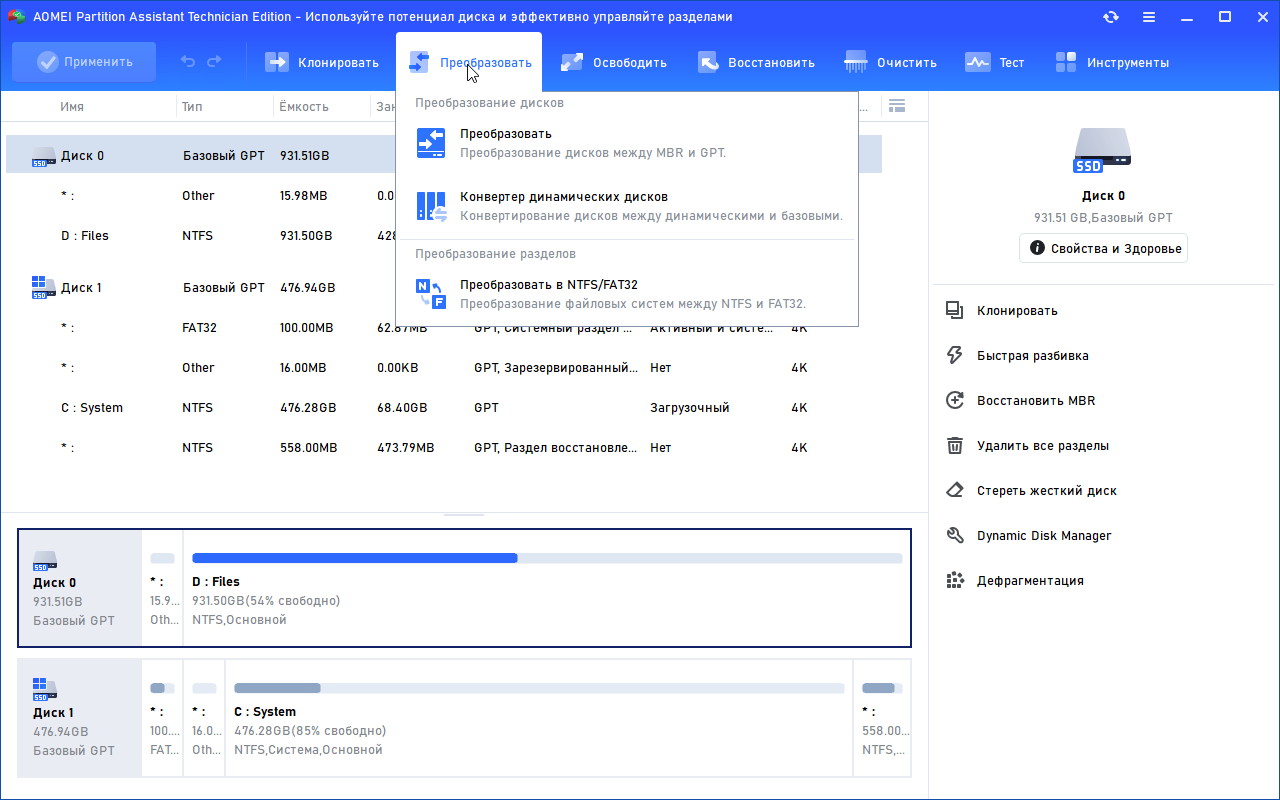Open the Очистить toolbar menu
1280x800 pixels.
[x=891, y=62]
